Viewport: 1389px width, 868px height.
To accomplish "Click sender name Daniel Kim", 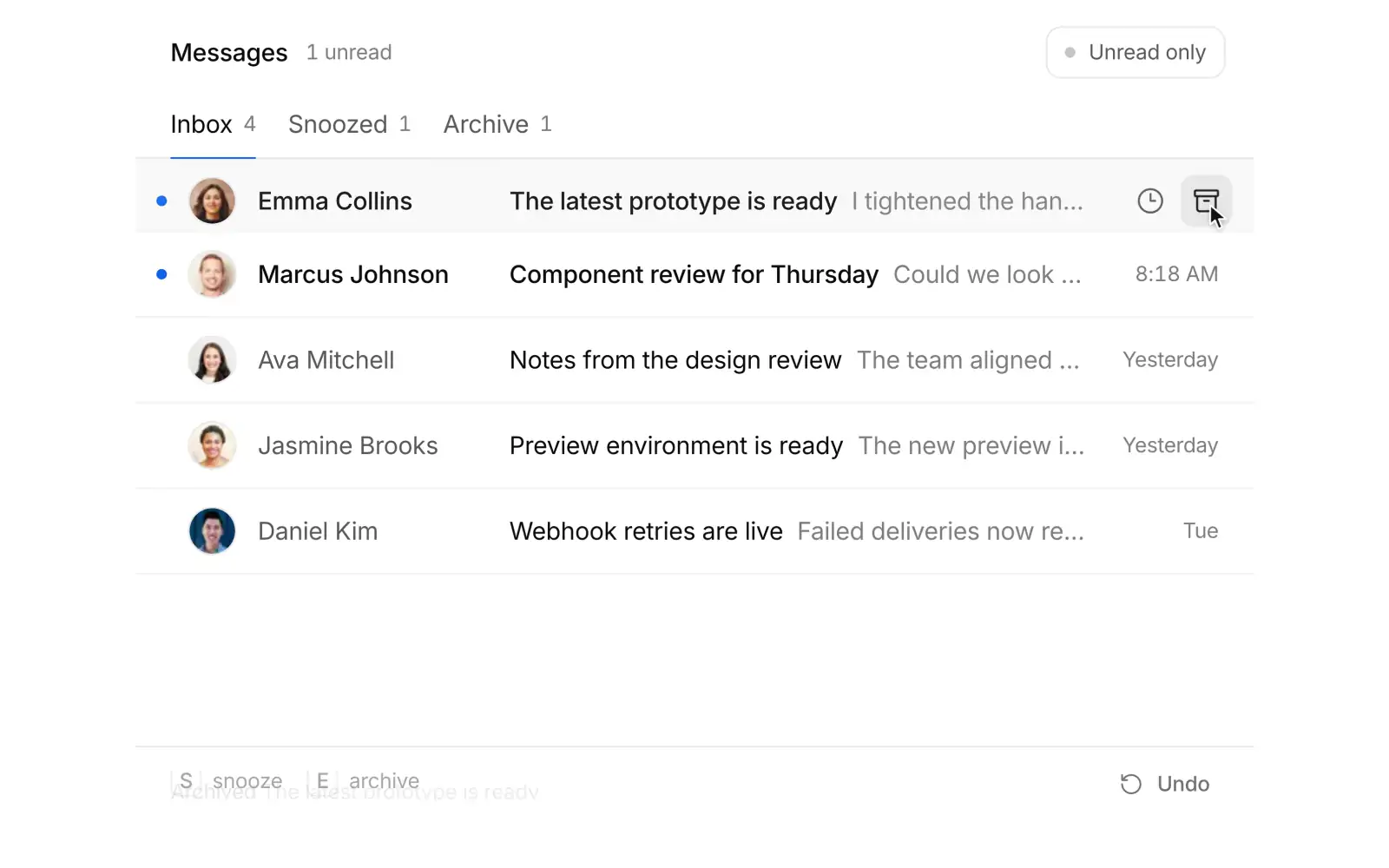I will (318, 531).
